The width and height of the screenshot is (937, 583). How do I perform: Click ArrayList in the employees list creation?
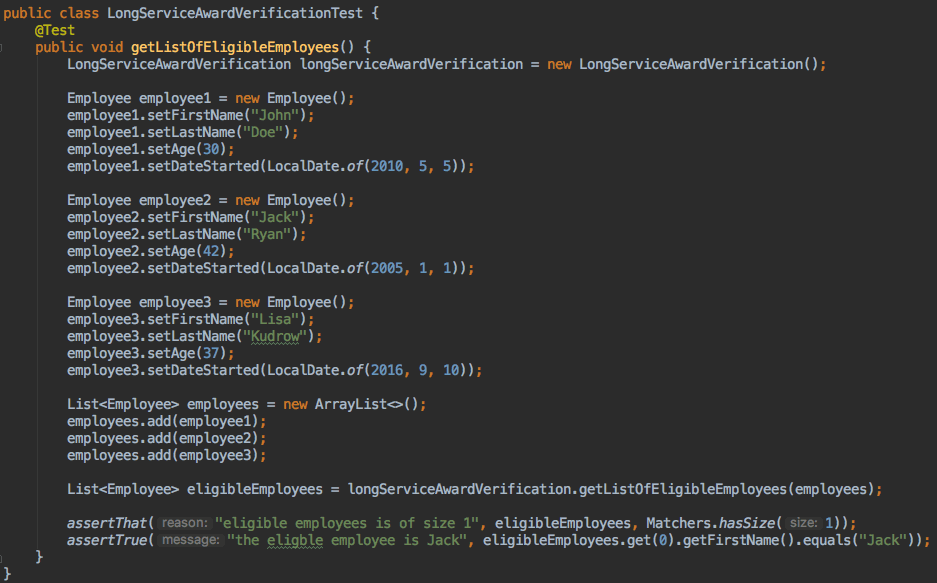(x=351, y=404)
